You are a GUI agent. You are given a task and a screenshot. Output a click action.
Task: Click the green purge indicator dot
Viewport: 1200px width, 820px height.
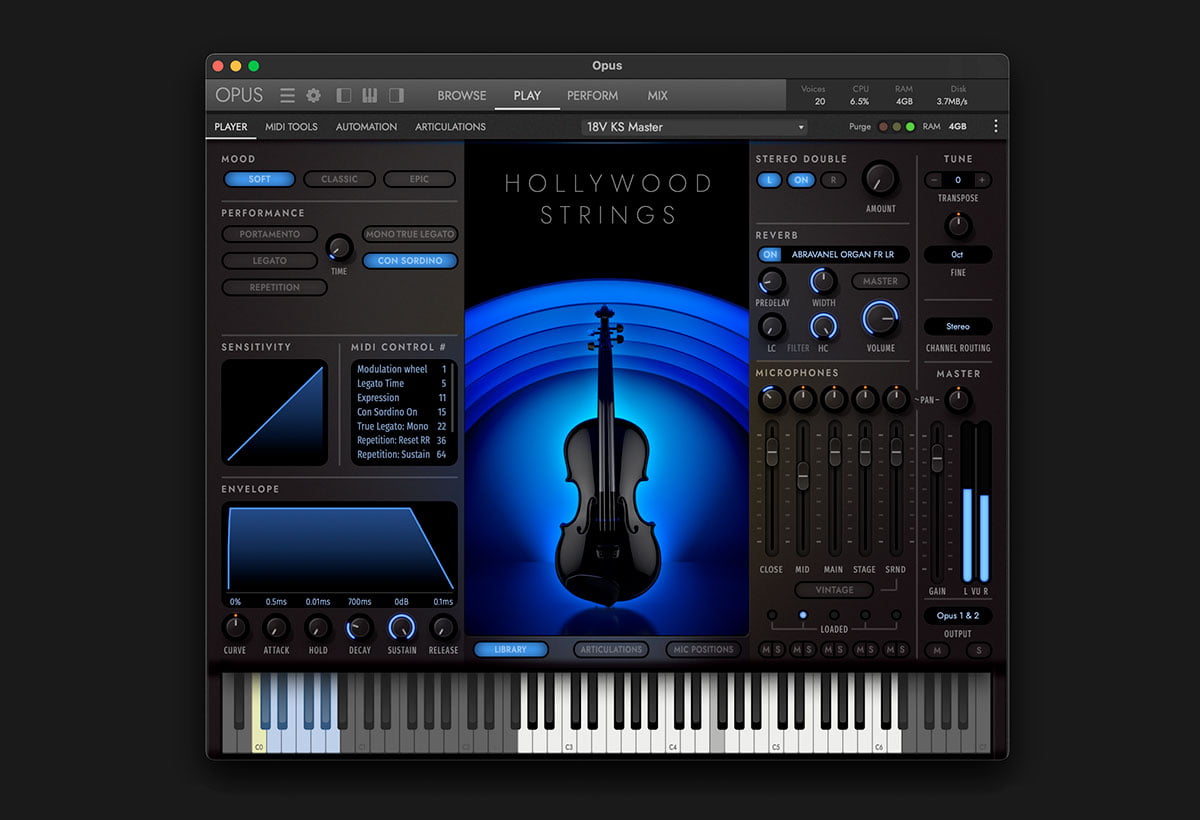tap(910, 127)
